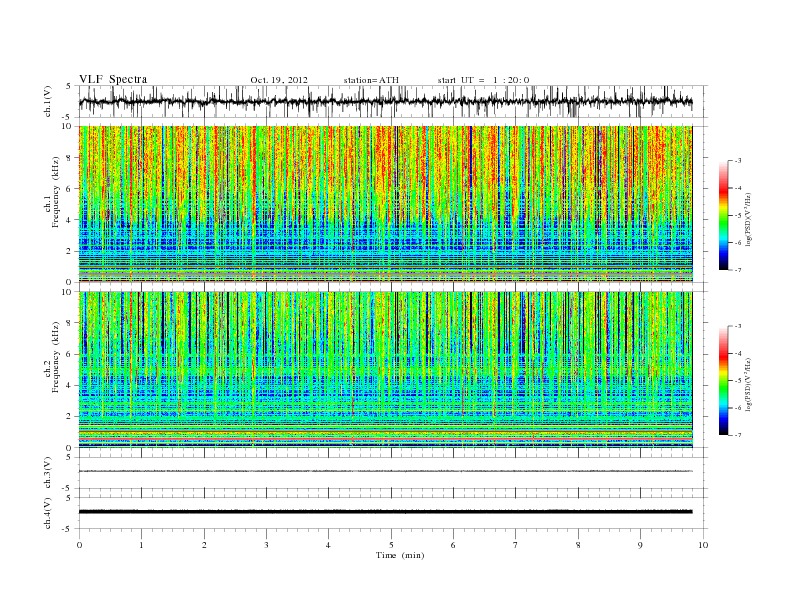The height and width of the screenshot is (612, 792).
Task: Click the "6" kHz tick on ch.1 frequency axis
Action: [69, 189]
